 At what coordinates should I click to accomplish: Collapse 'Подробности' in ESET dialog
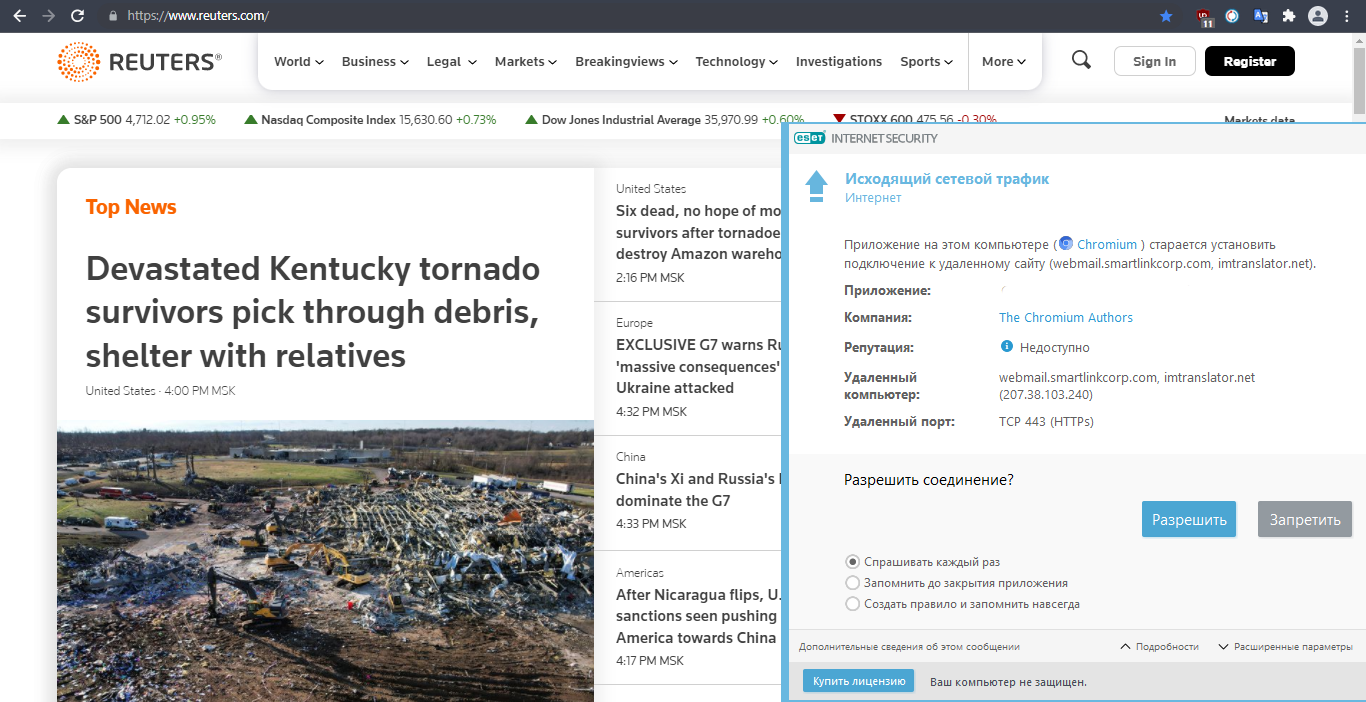coord(1159,647)
